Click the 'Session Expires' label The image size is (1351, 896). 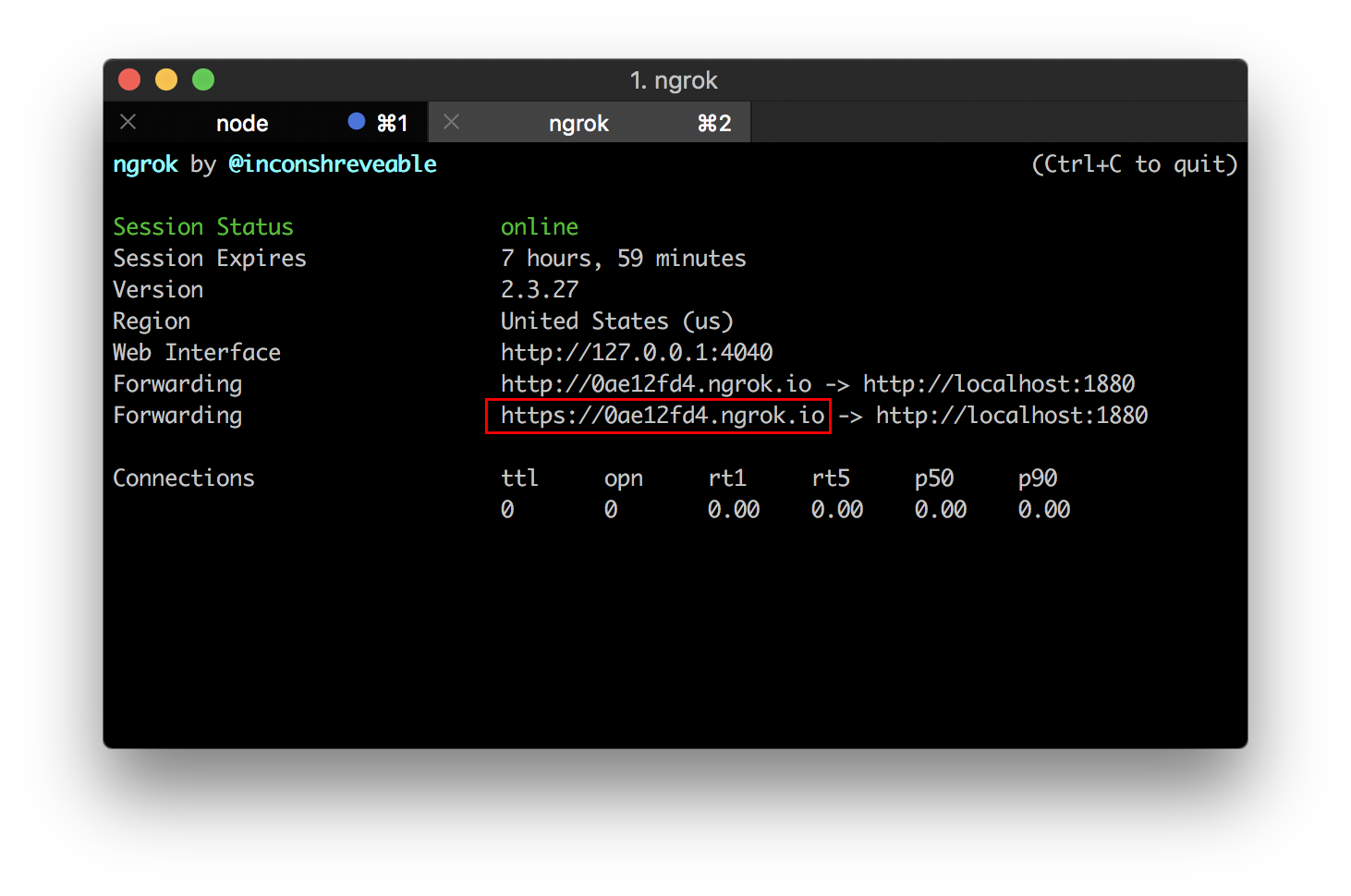(x=210, y=259)
